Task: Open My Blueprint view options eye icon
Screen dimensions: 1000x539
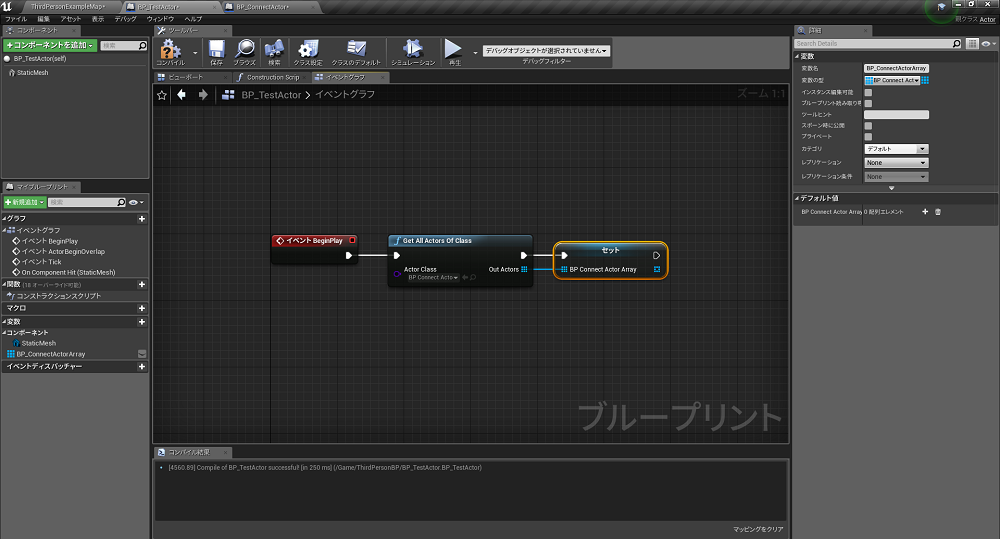Action: tap(136, 202)
